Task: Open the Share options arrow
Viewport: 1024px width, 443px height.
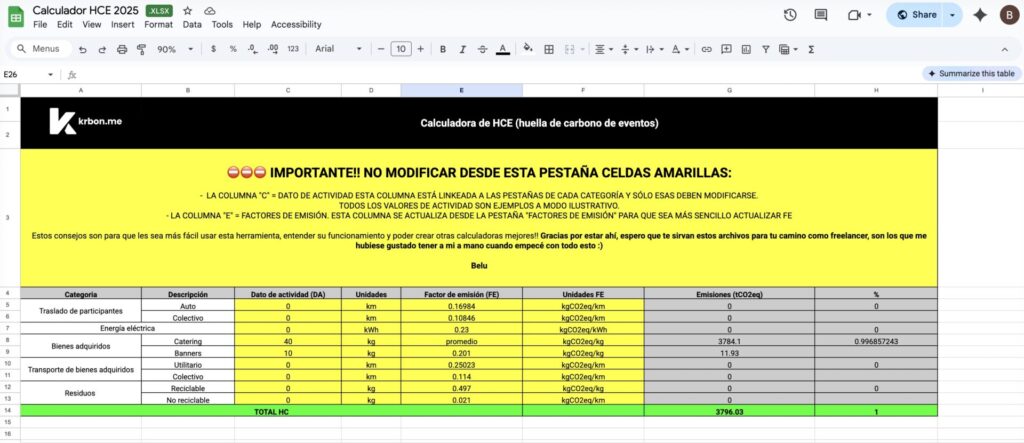Action: pyautogui.click(x=953, y=15)
